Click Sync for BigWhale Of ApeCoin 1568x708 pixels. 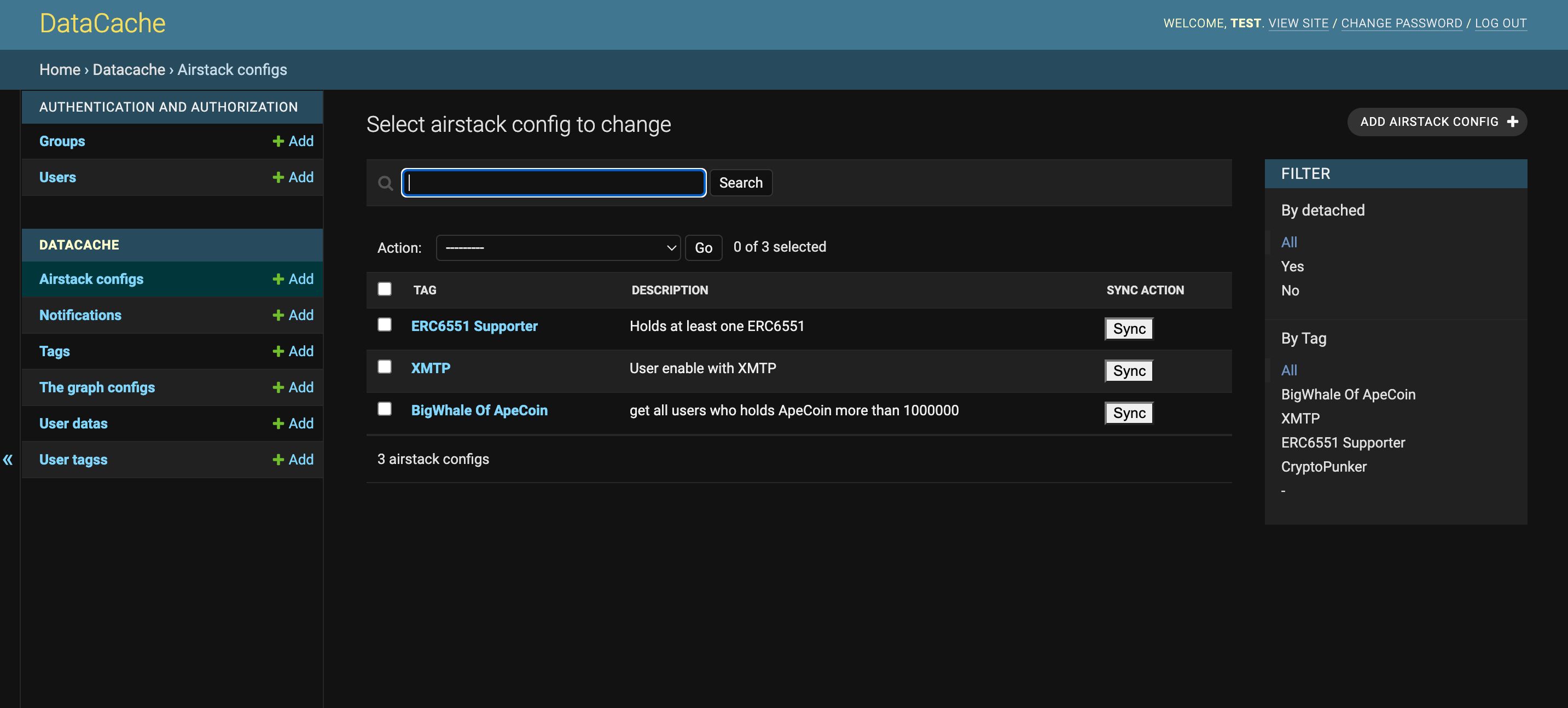pos(1129,413)
